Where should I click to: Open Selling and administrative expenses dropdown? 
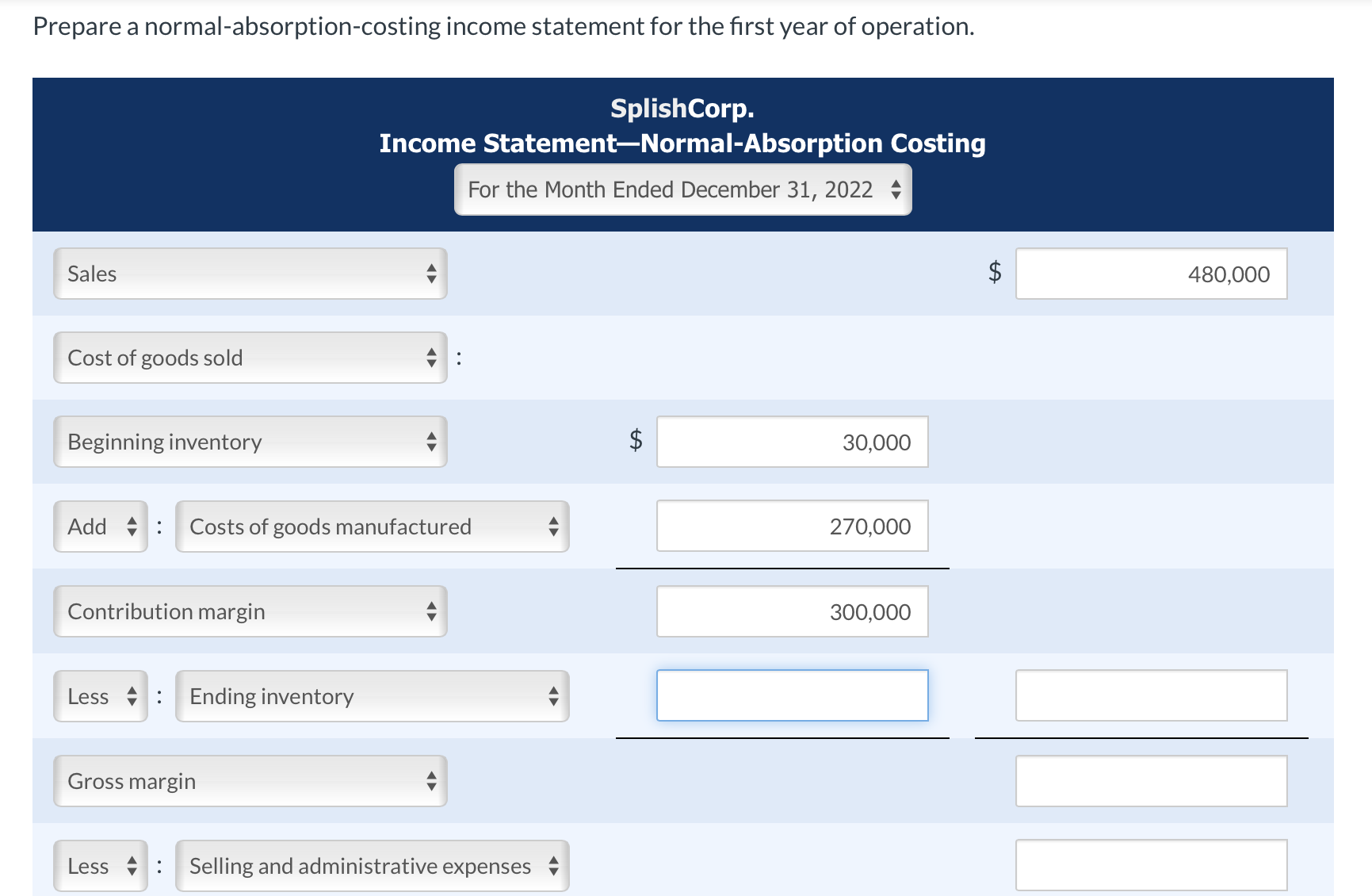373,866
